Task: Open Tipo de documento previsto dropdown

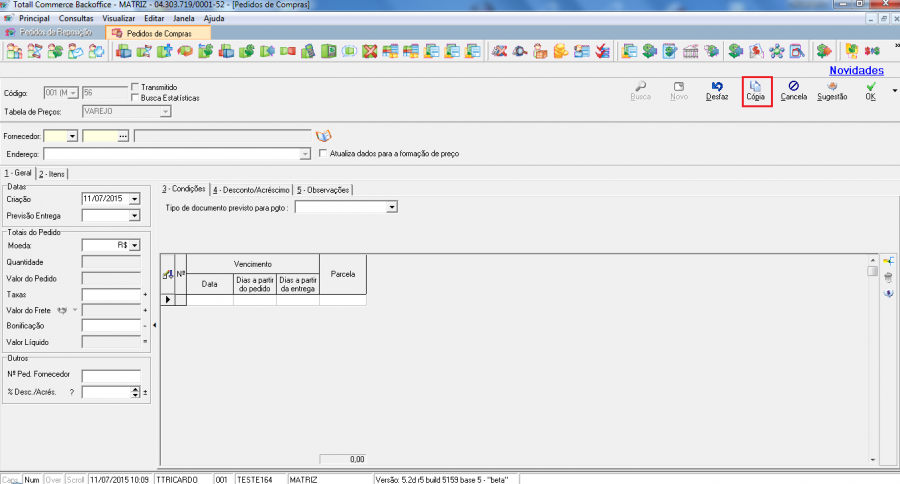Action: (392, 207)
